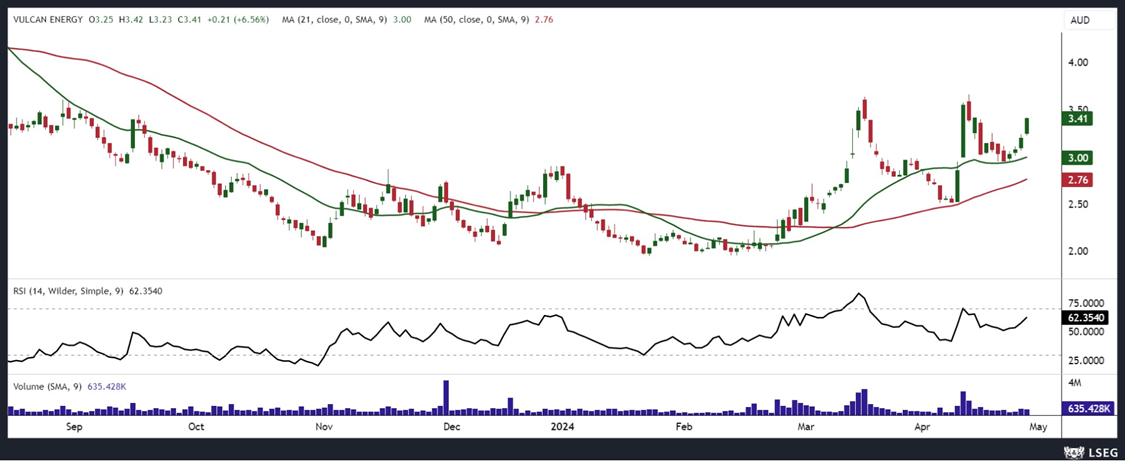Click the tallest volume bar near December
The width and height of the screenshot is (1125, 461).
446,398
